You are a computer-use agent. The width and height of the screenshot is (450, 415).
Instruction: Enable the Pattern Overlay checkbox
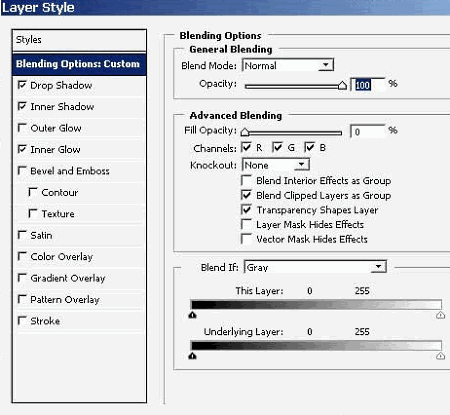click(x=22, y=299)
